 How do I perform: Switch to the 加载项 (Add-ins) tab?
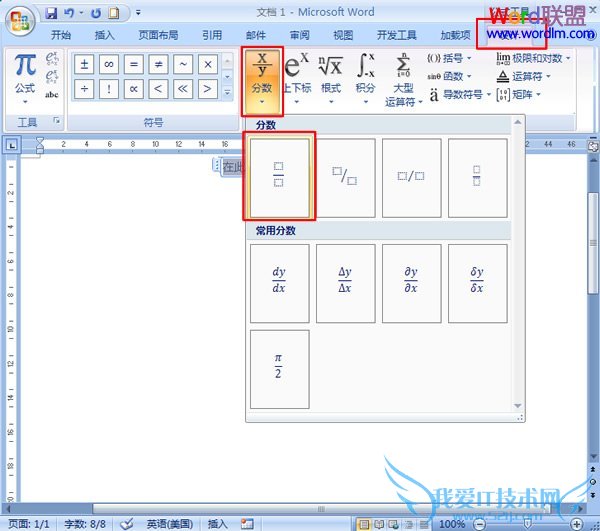tap(455, 35)
